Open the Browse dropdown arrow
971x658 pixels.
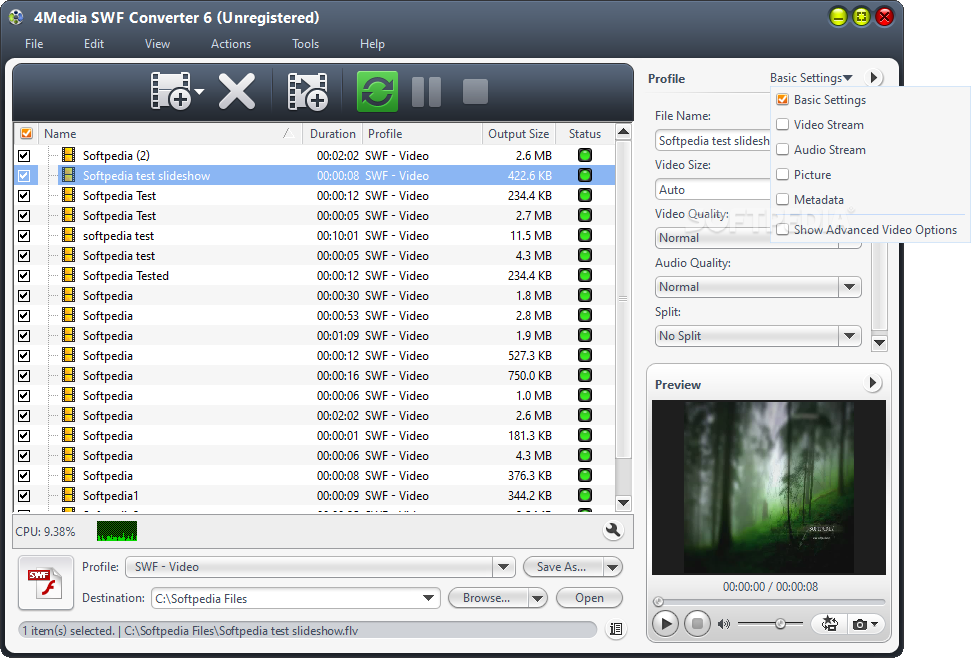538,598
